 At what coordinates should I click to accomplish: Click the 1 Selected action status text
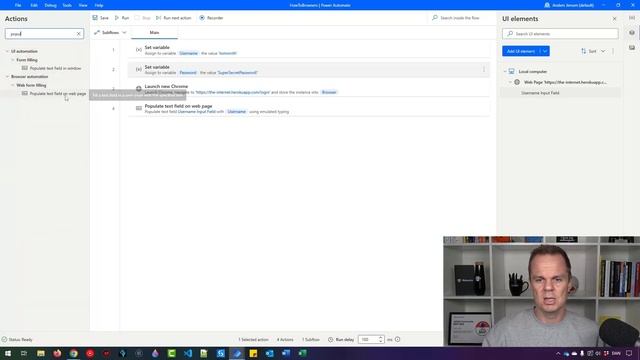(253, 340)
